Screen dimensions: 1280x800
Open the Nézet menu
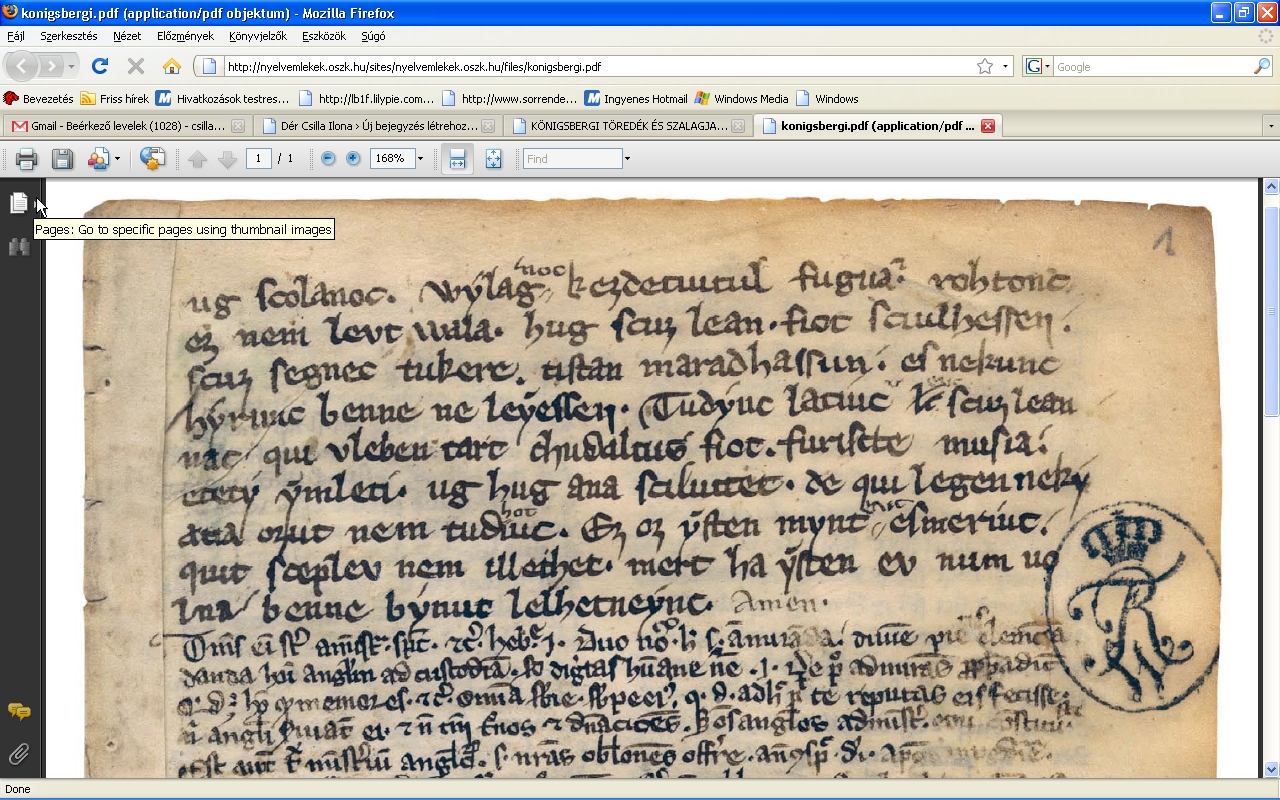127,36
